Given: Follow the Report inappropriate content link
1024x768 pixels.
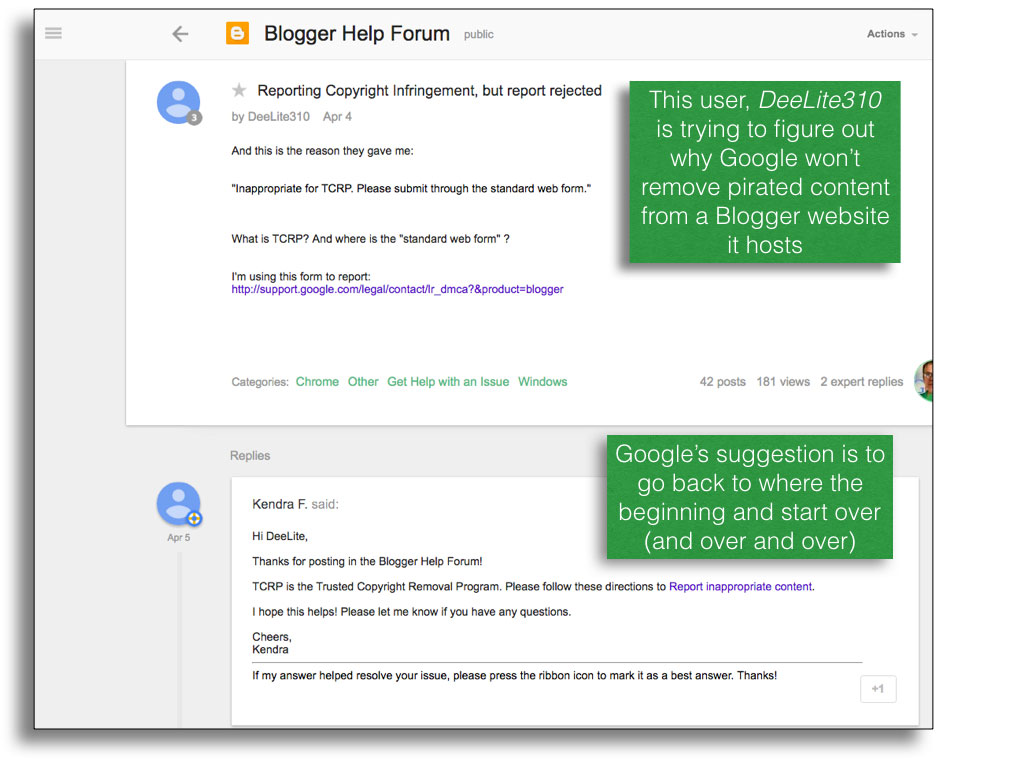Looking at the screenshot, I should click(741, 586).
